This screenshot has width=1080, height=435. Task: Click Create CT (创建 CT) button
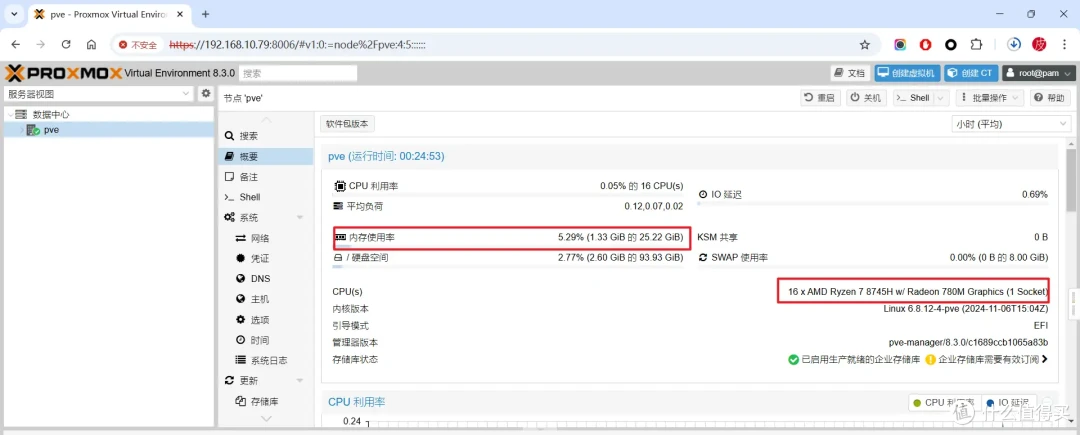[970, 73]
